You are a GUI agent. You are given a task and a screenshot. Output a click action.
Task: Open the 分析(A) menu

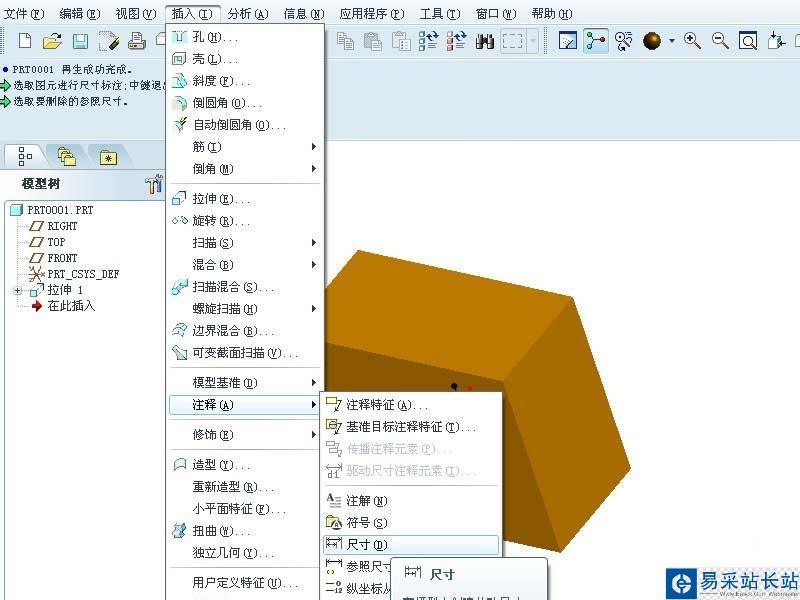click(x=248, y=14)
